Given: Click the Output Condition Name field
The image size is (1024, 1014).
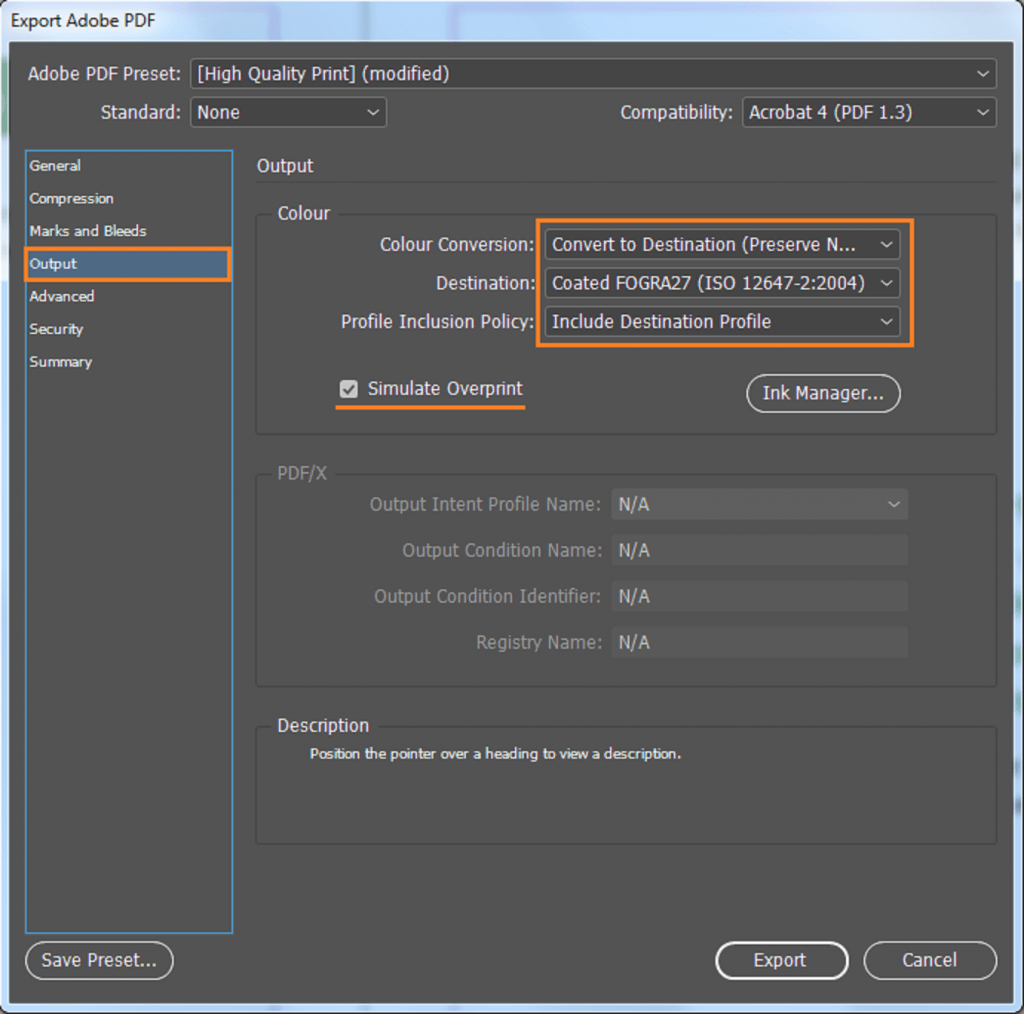Looking at the screenshot, I should coord(760,550).
